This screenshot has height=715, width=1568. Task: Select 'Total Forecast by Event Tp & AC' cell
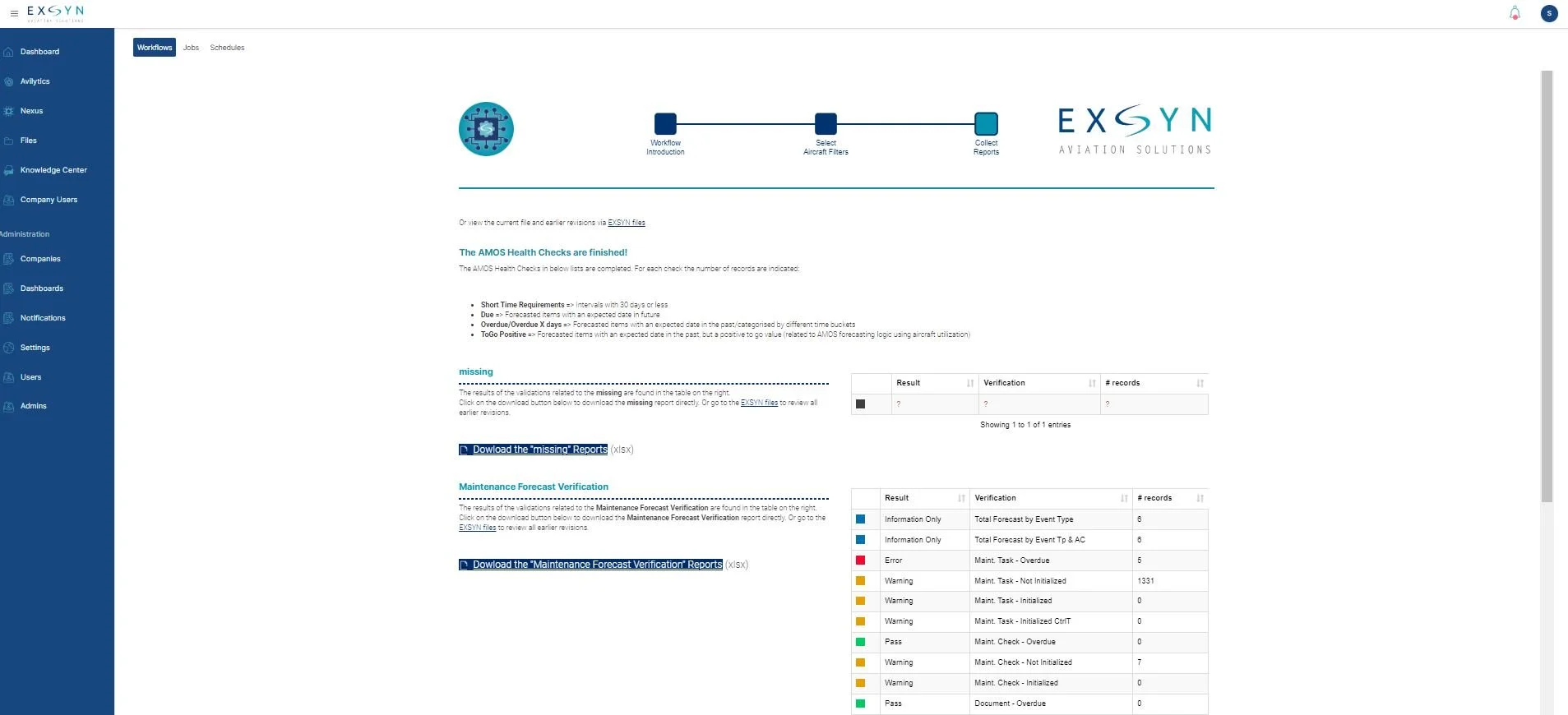point(1051,540)
